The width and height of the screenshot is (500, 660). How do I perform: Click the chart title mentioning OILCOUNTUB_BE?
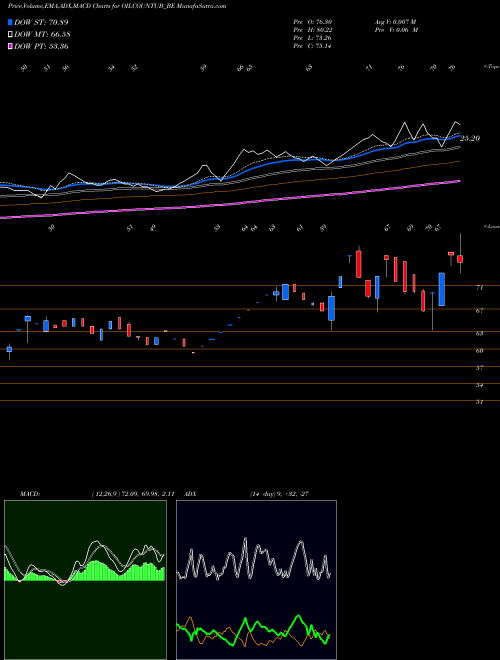pos(117,6)
